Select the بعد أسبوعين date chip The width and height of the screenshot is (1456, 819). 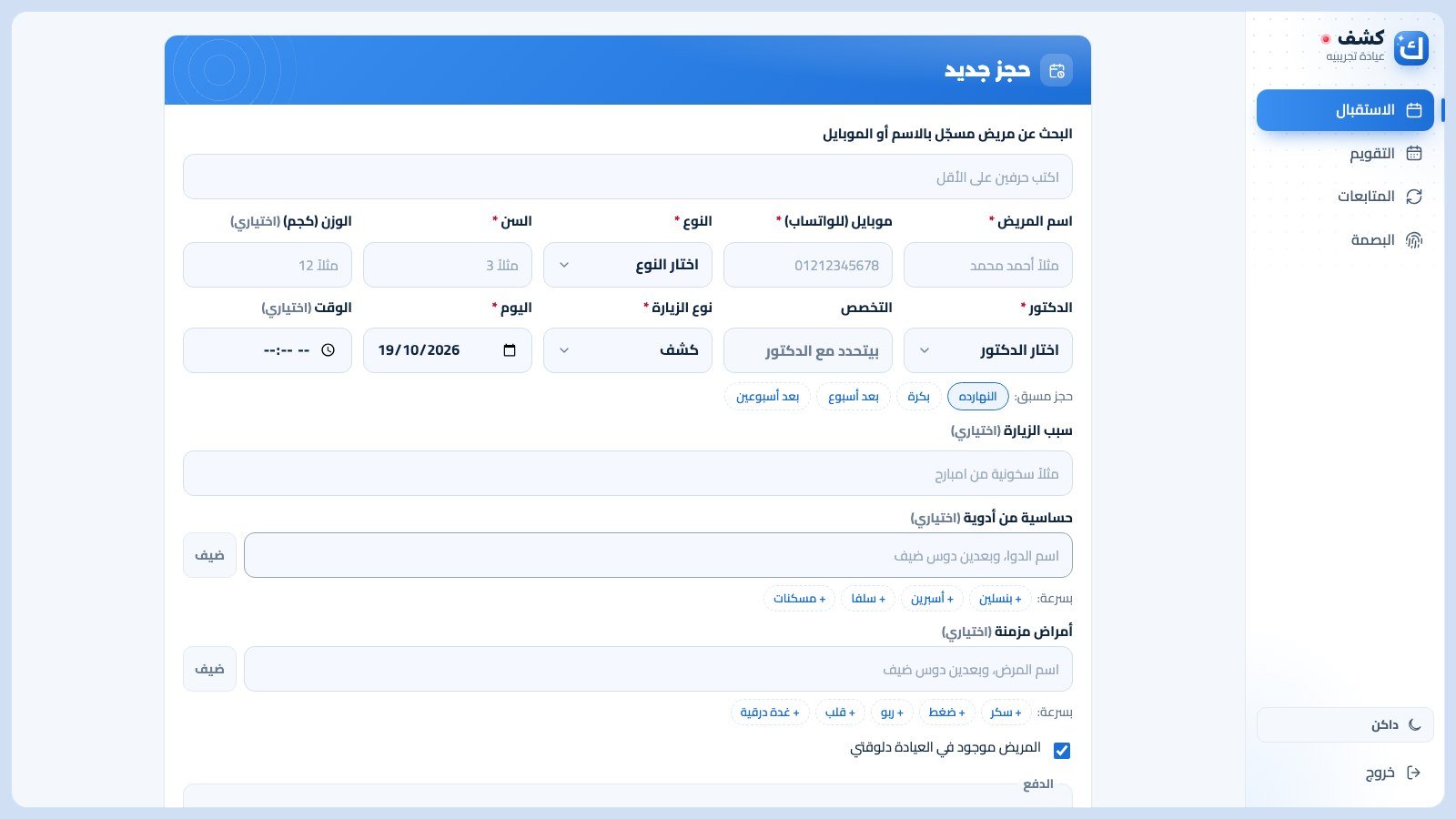[x=768, y=397]
